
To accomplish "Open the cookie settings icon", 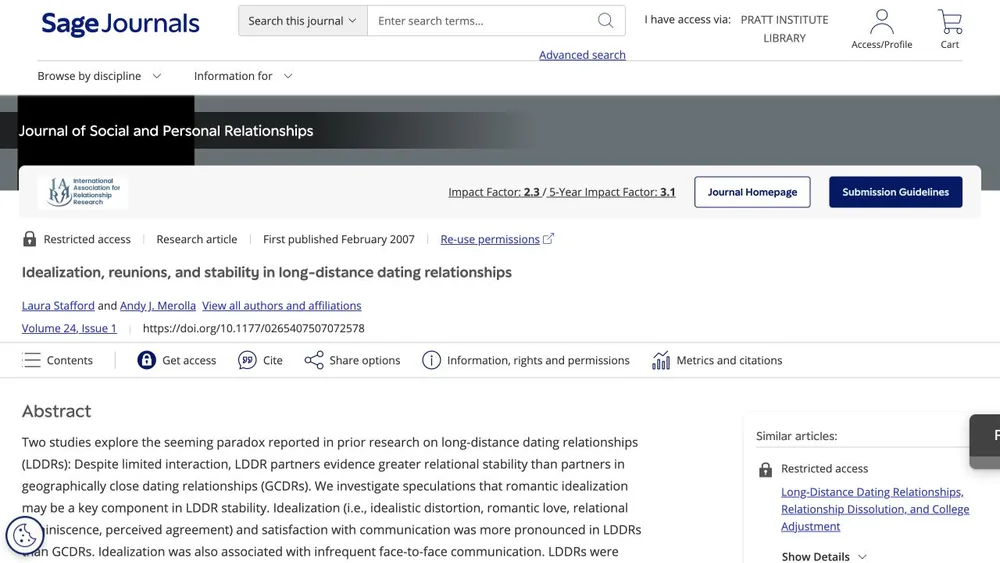I will pos(25,535).
